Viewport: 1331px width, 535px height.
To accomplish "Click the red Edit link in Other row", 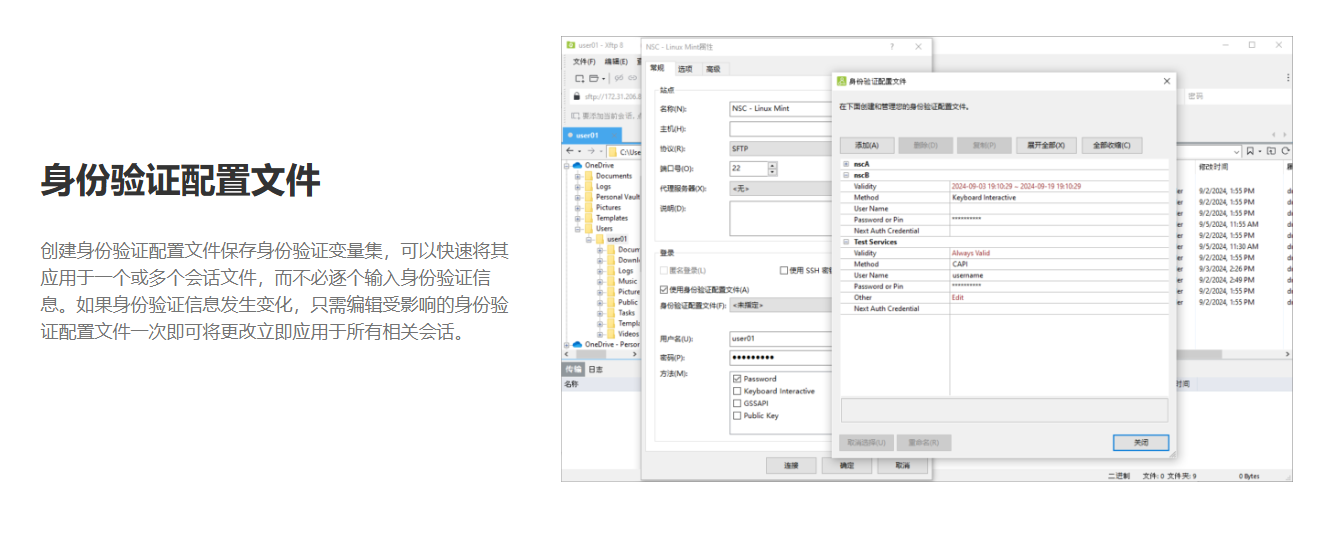I will 958,297.
